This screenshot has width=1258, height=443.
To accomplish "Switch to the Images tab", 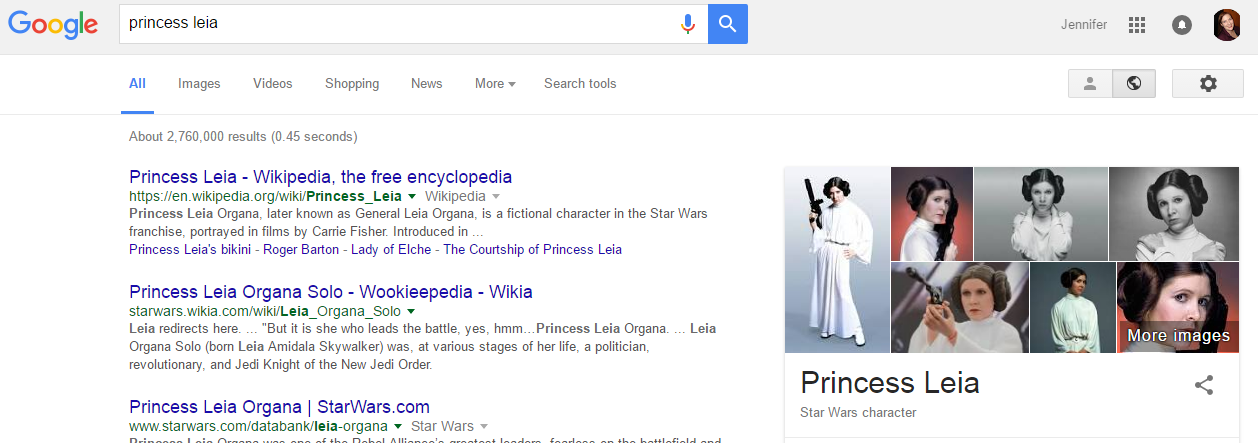I will 199,84.
